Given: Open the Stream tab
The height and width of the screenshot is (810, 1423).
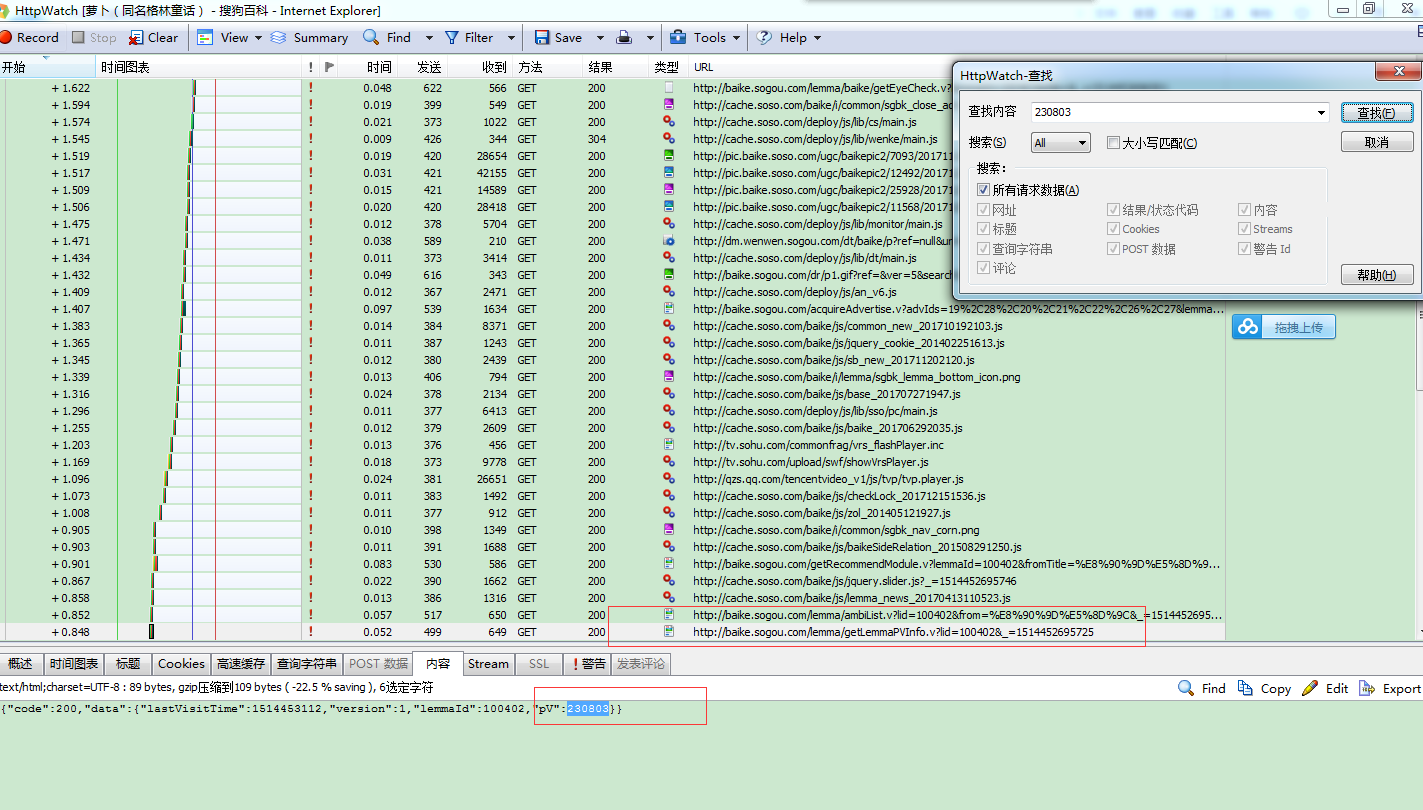Looking at the screenshot, I should point(488,664).
